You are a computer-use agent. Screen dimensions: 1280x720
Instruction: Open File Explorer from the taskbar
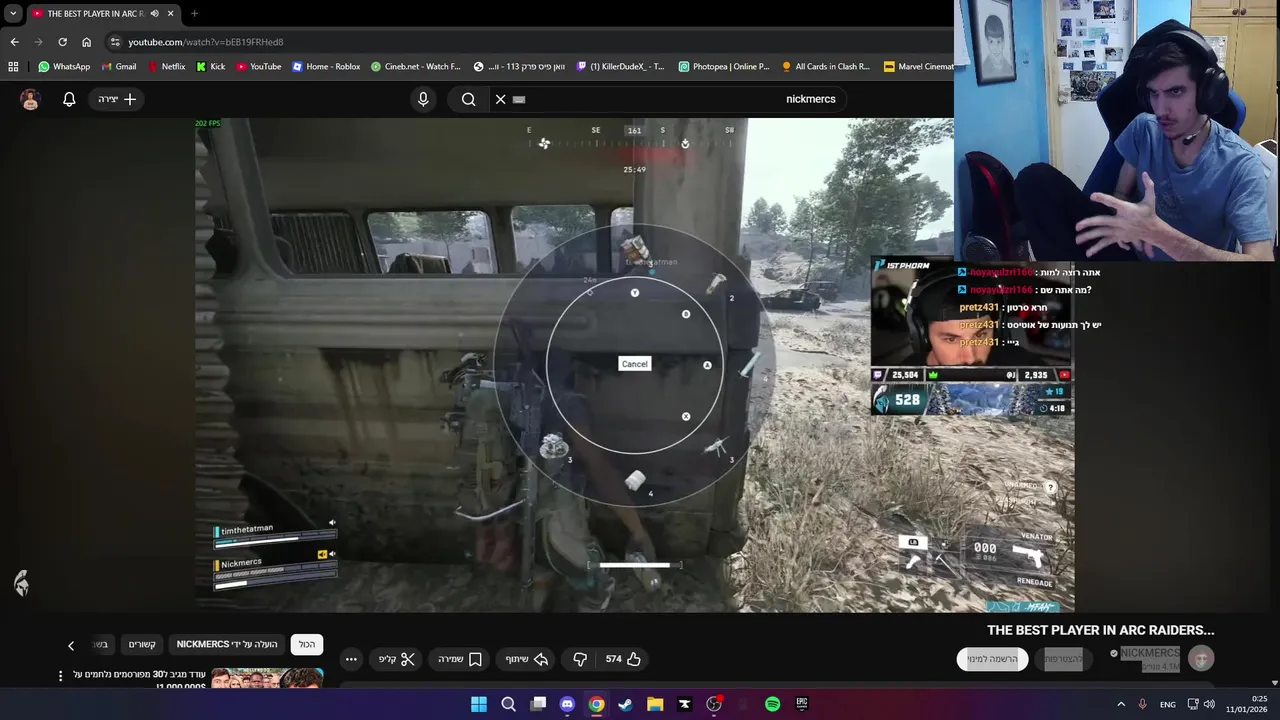click(x=655, y=704)
